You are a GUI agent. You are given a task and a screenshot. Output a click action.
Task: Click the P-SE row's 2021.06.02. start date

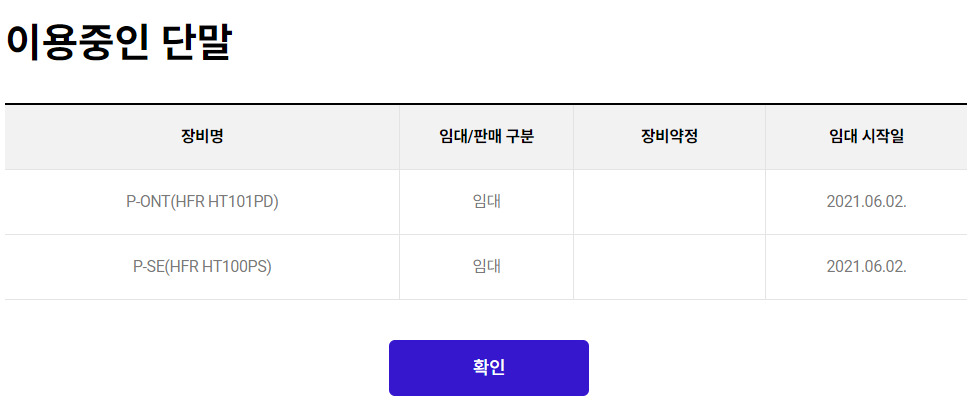pos(866,267)
